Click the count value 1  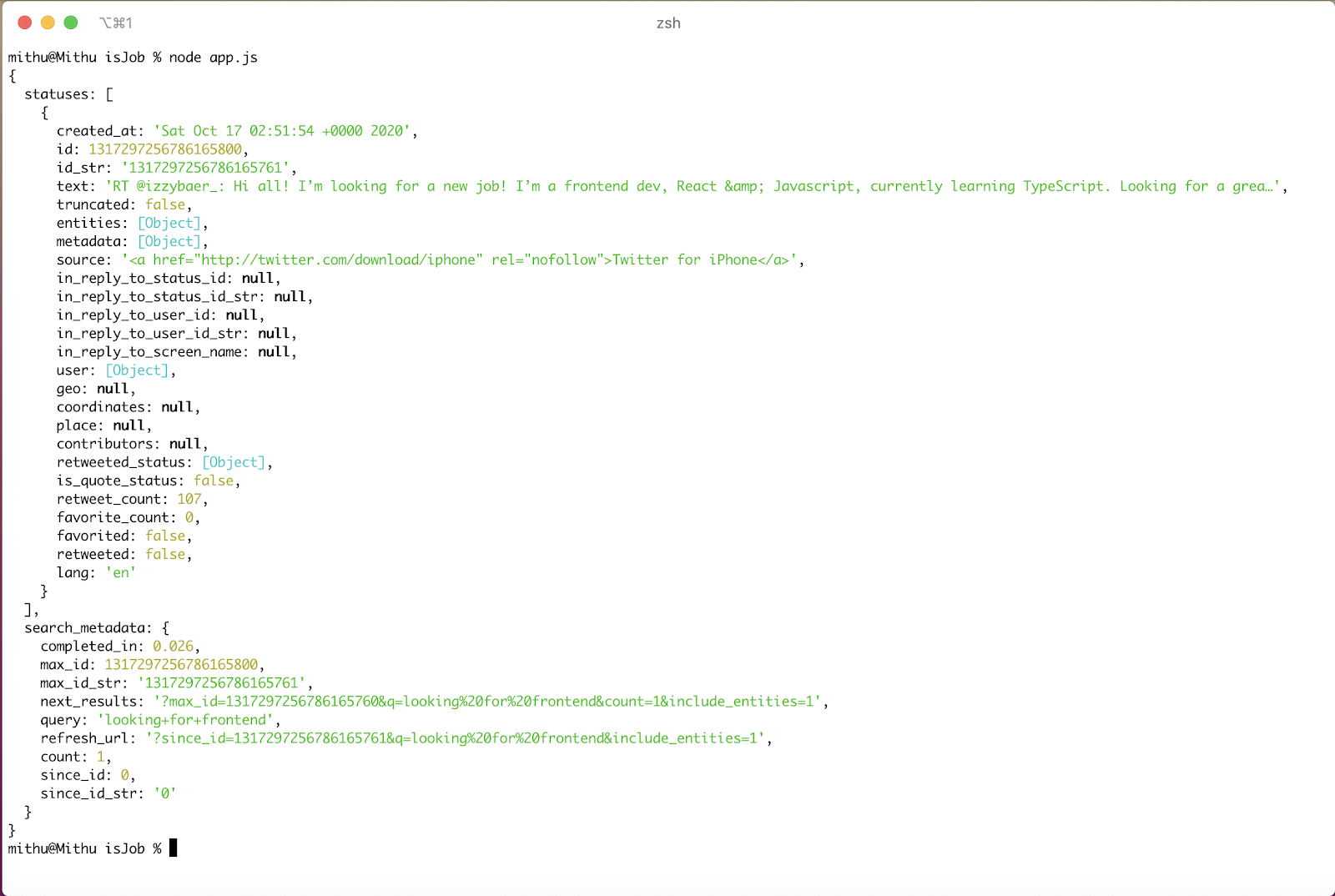point(101,756)
